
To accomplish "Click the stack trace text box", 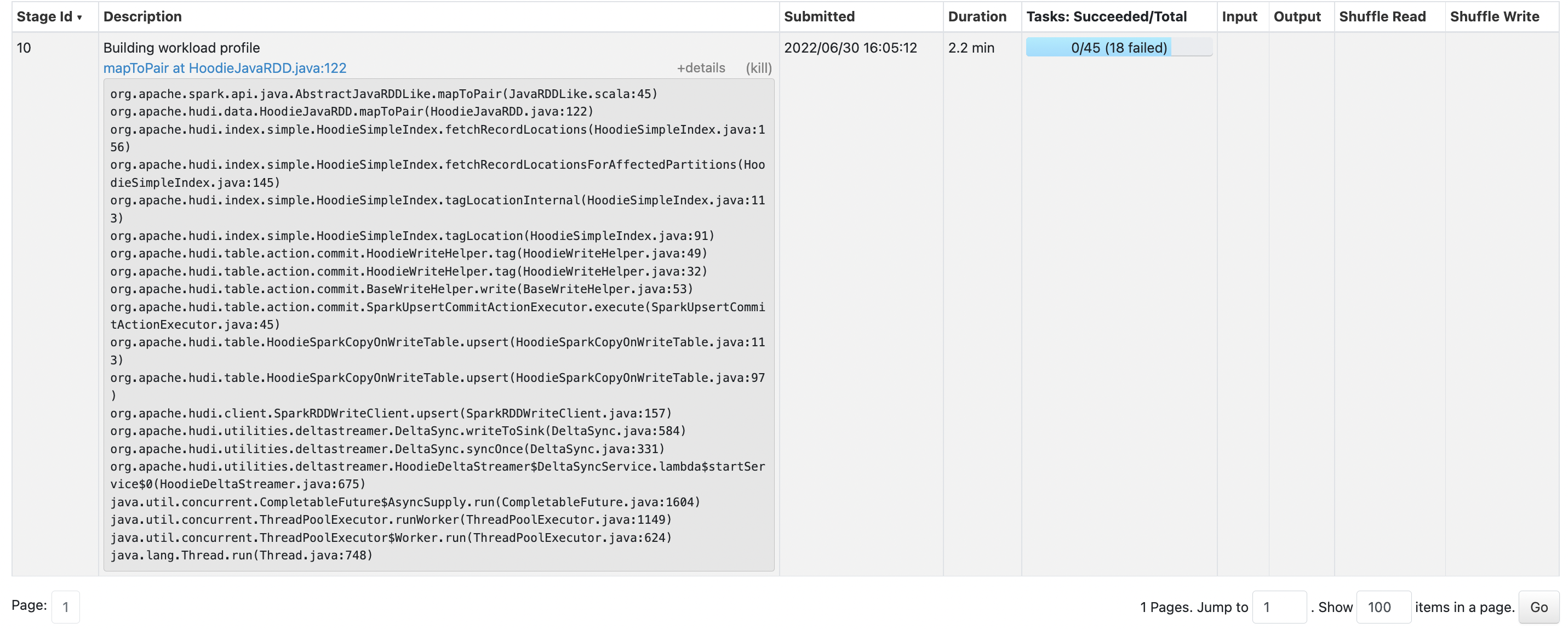I will 438,324.
